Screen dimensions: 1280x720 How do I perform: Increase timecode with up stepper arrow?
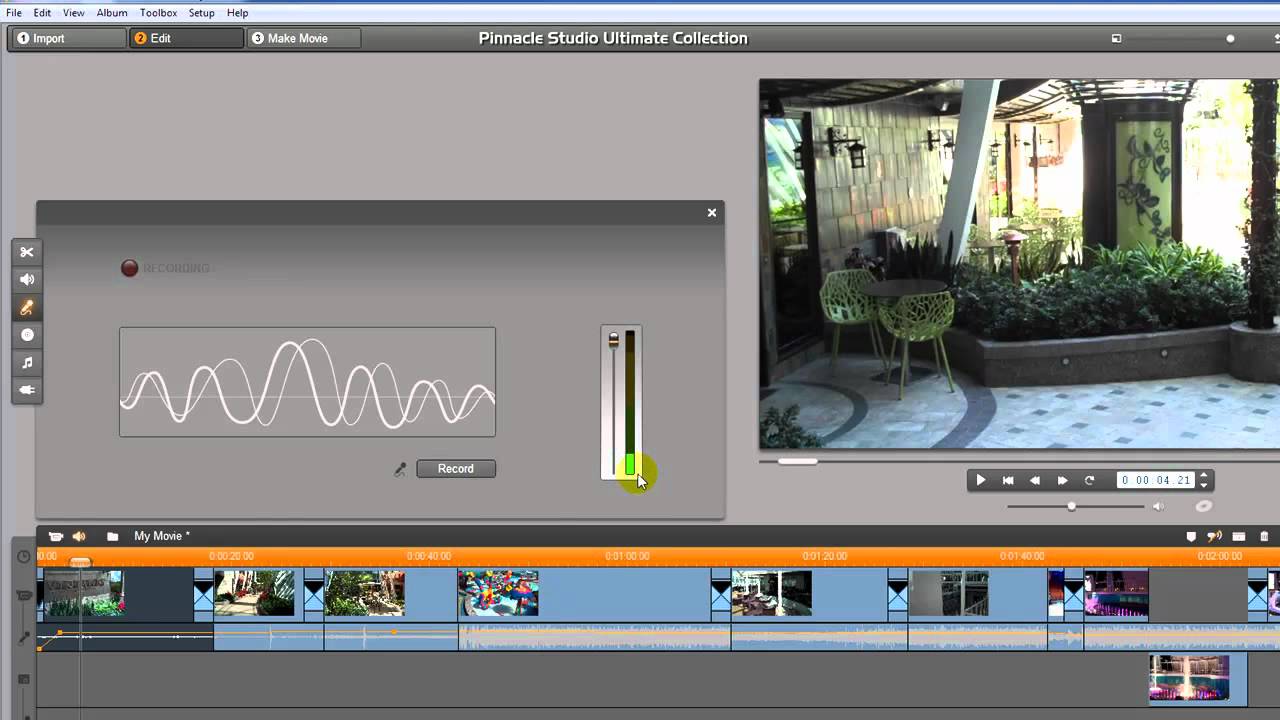(1204, 476)
